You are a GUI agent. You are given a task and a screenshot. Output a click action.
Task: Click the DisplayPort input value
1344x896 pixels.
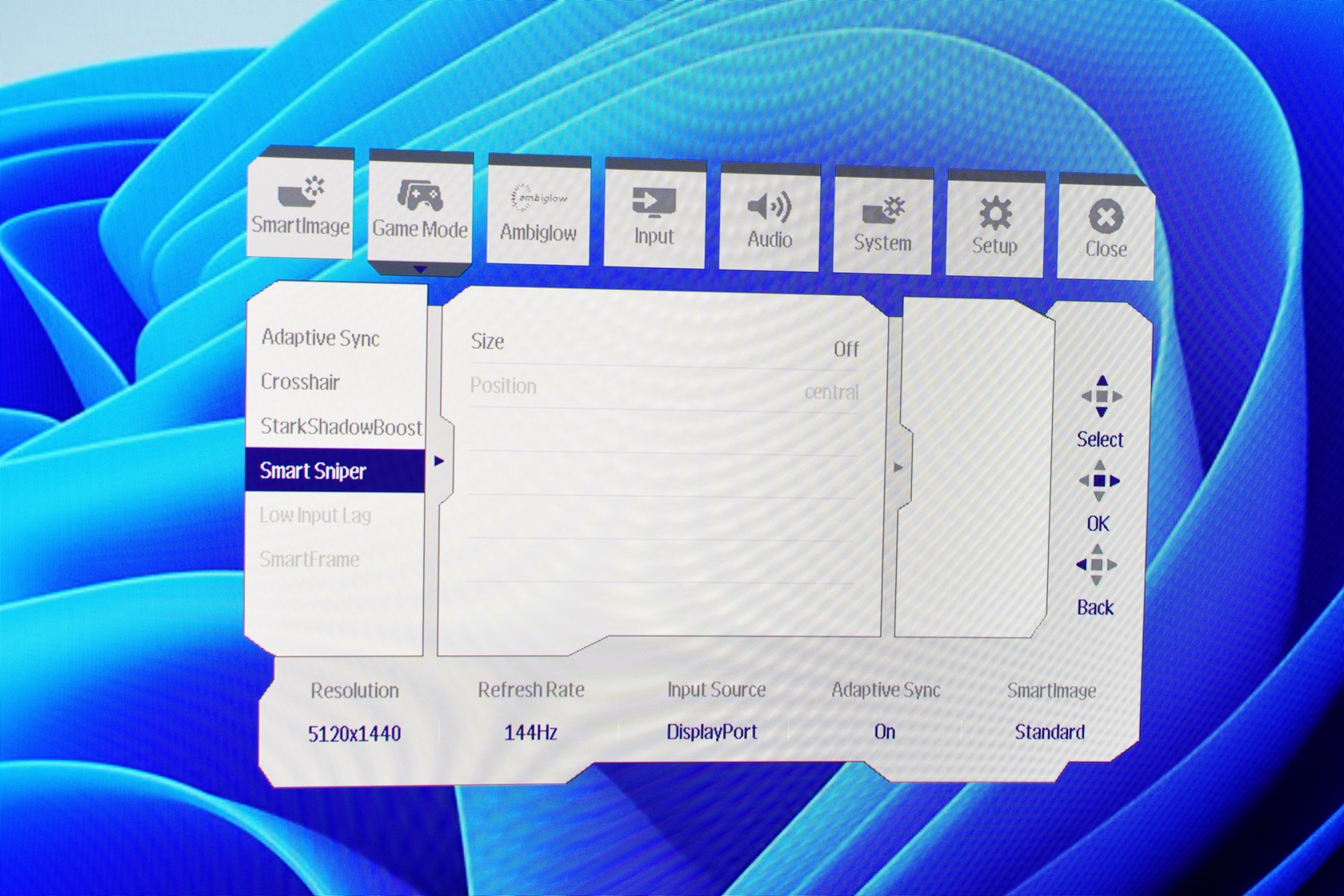tap(712, 732)
